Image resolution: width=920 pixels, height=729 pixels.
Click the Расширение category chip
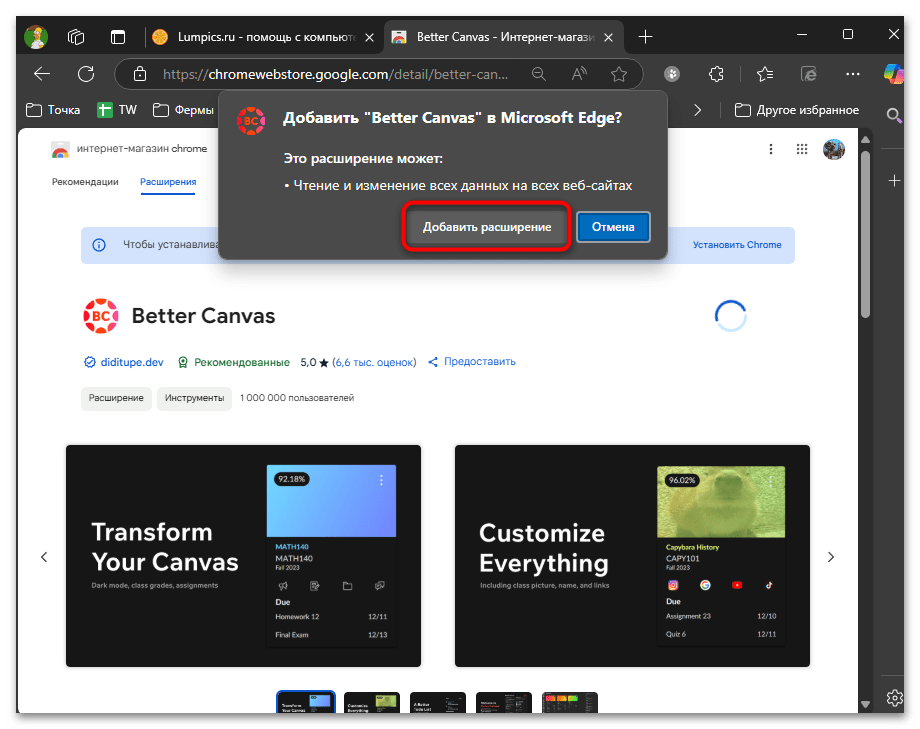pyautogui.click(x=116, y=398)
